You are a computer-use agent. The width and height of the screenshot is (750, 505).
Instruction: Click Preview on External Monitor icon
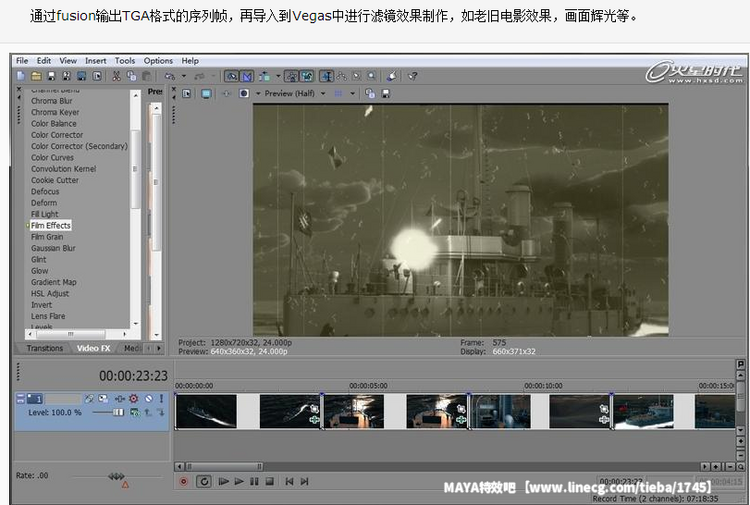206,94
